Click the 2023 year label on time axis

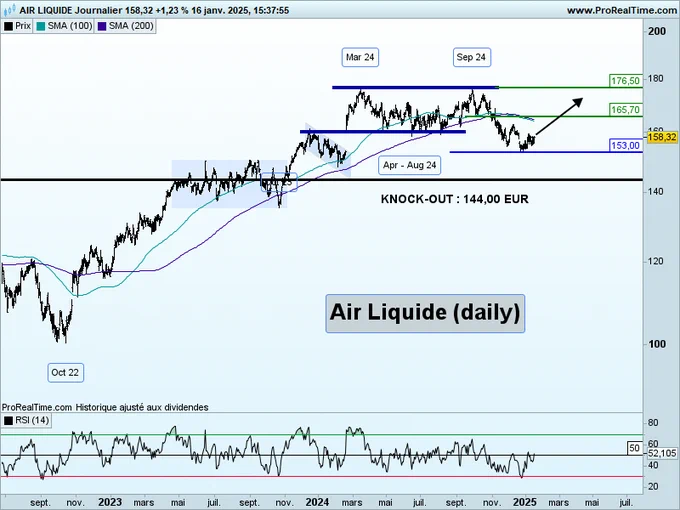click(110, 502)
